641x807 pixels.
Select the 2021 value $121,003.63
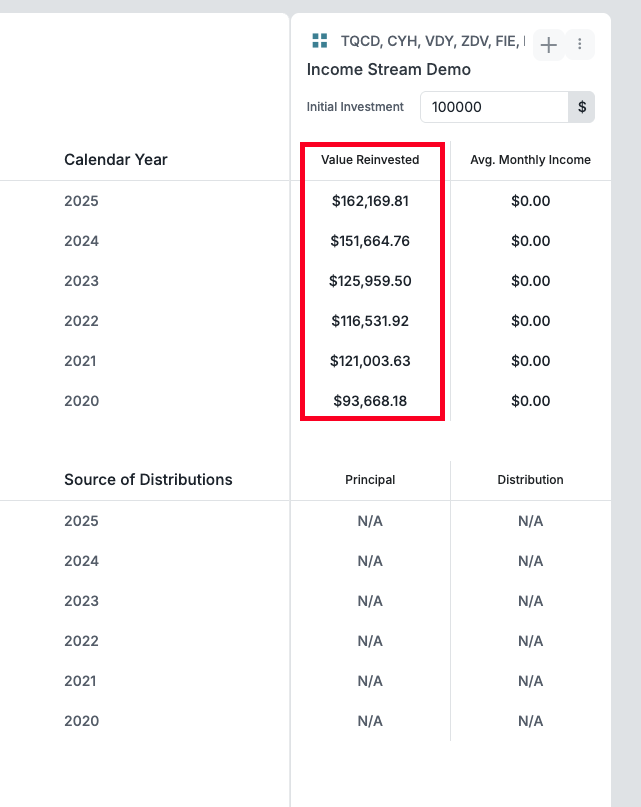coord(370,361)
